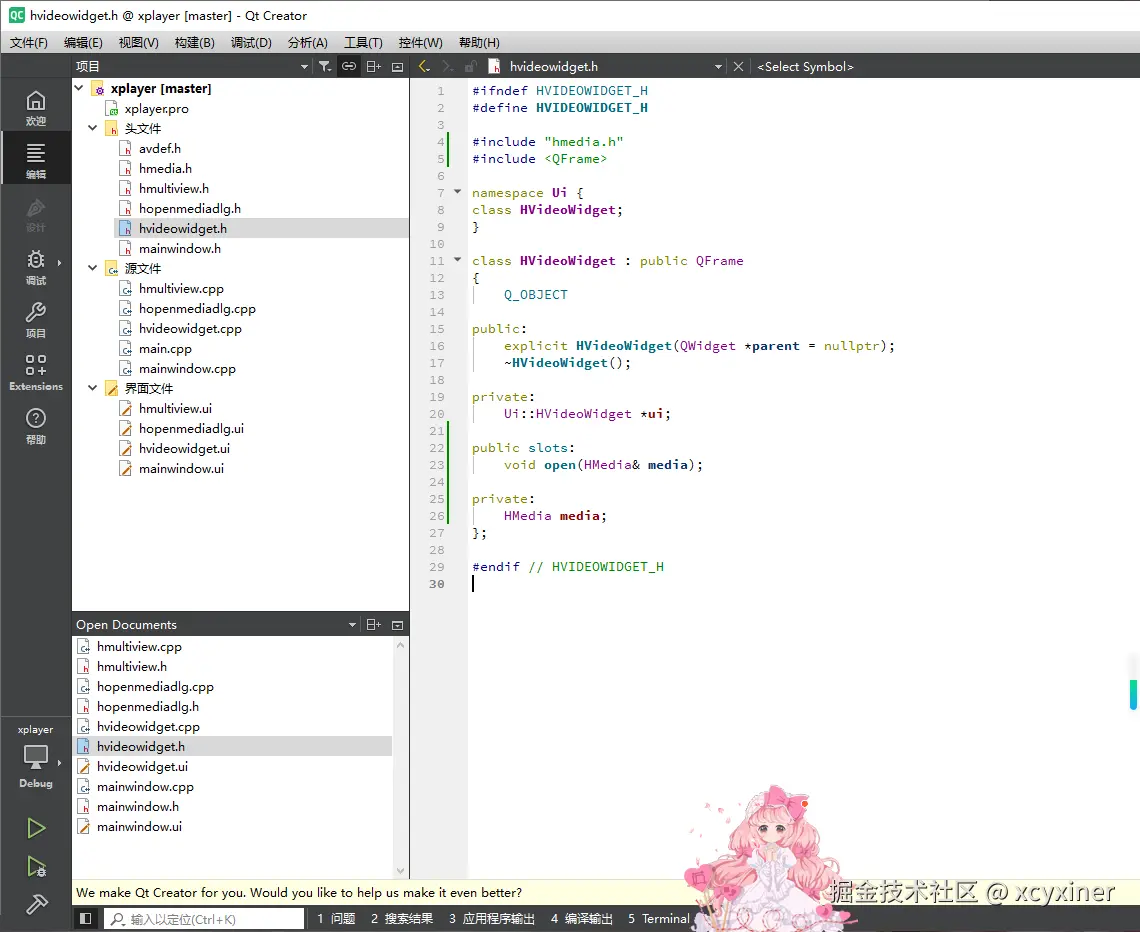
Task: Click the green Run button
Action: tap(36, 828)
